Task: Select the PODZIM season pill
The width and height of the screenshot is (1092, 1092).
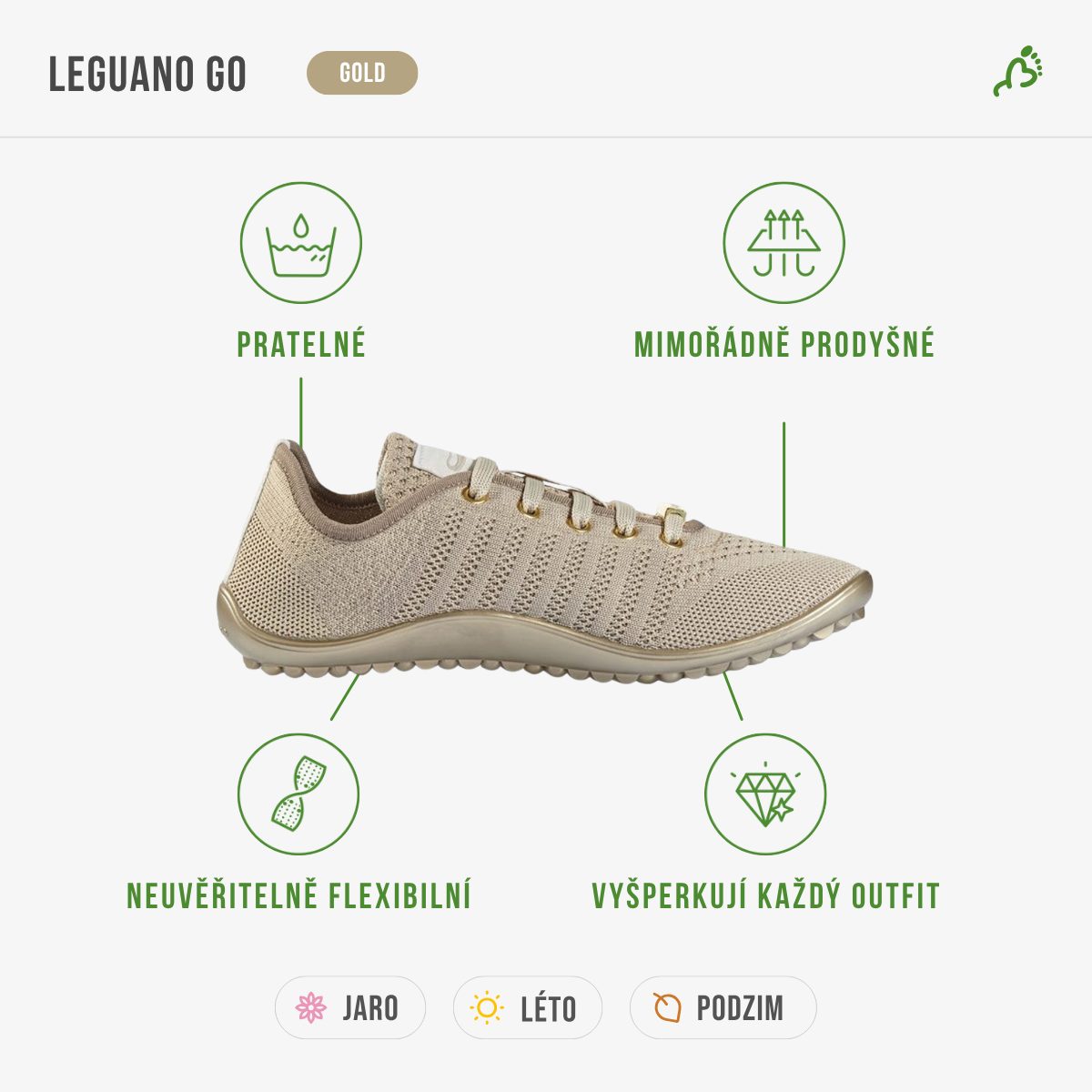Action: point(723,1007)
